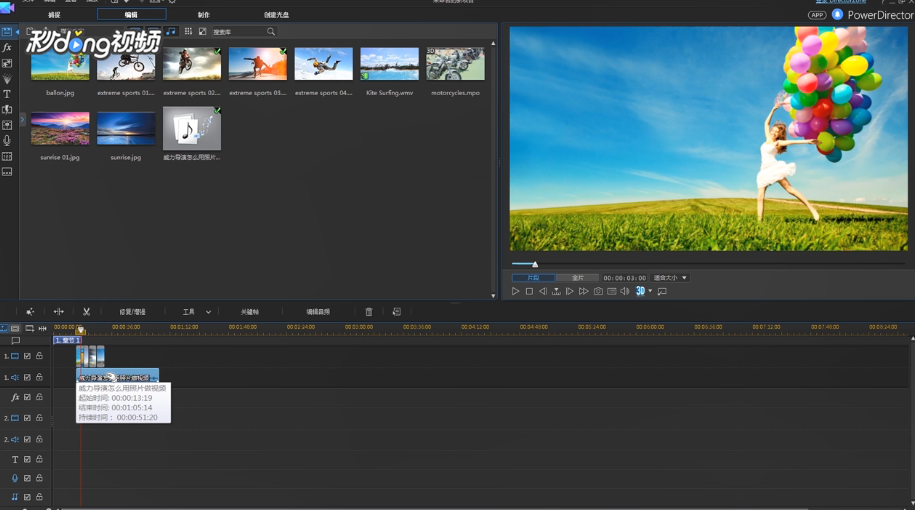Screen dimensions: 915x510
Task: Play the preview
Action: 515,291
